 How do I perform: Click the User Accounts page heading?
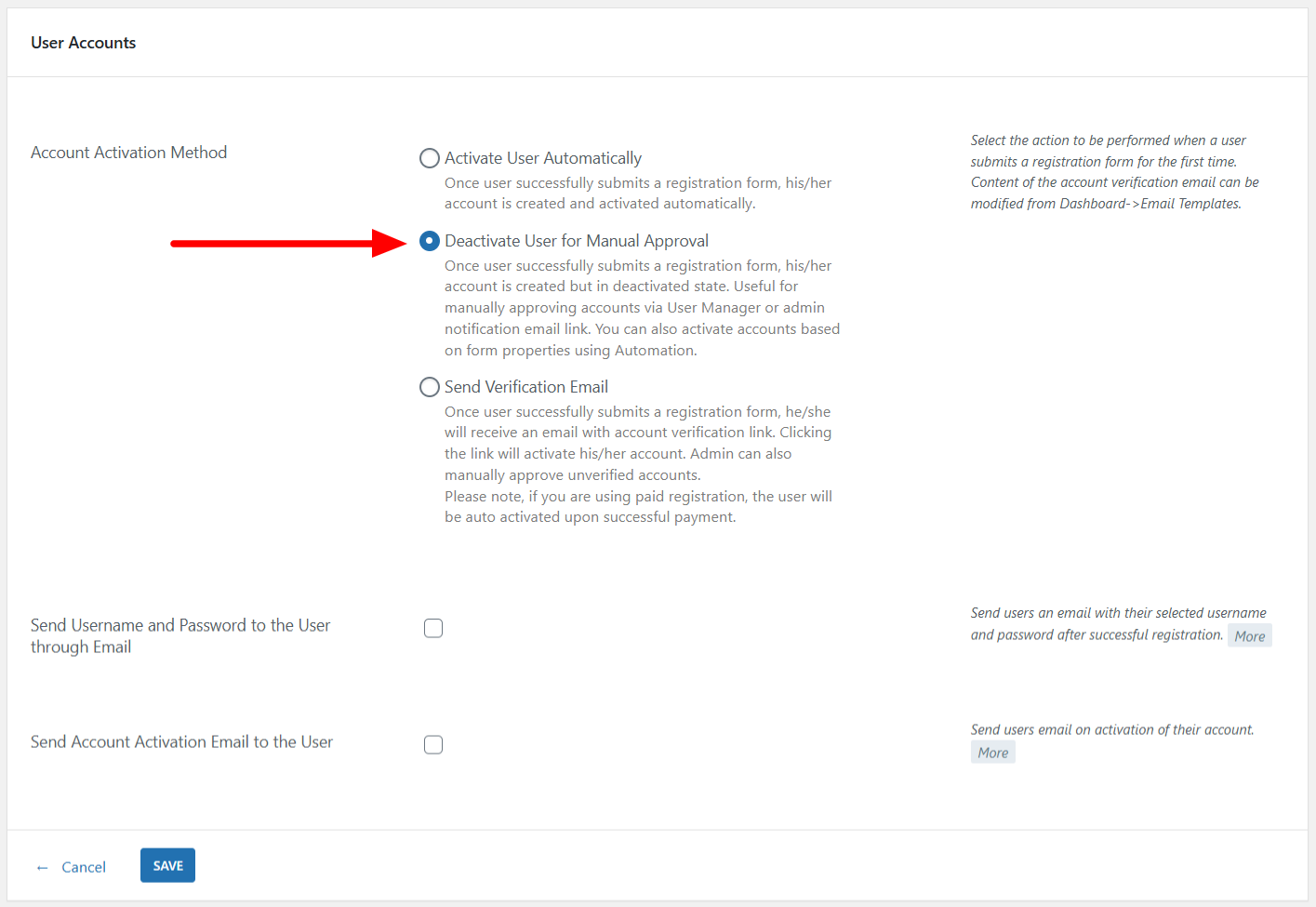point(84,43)
